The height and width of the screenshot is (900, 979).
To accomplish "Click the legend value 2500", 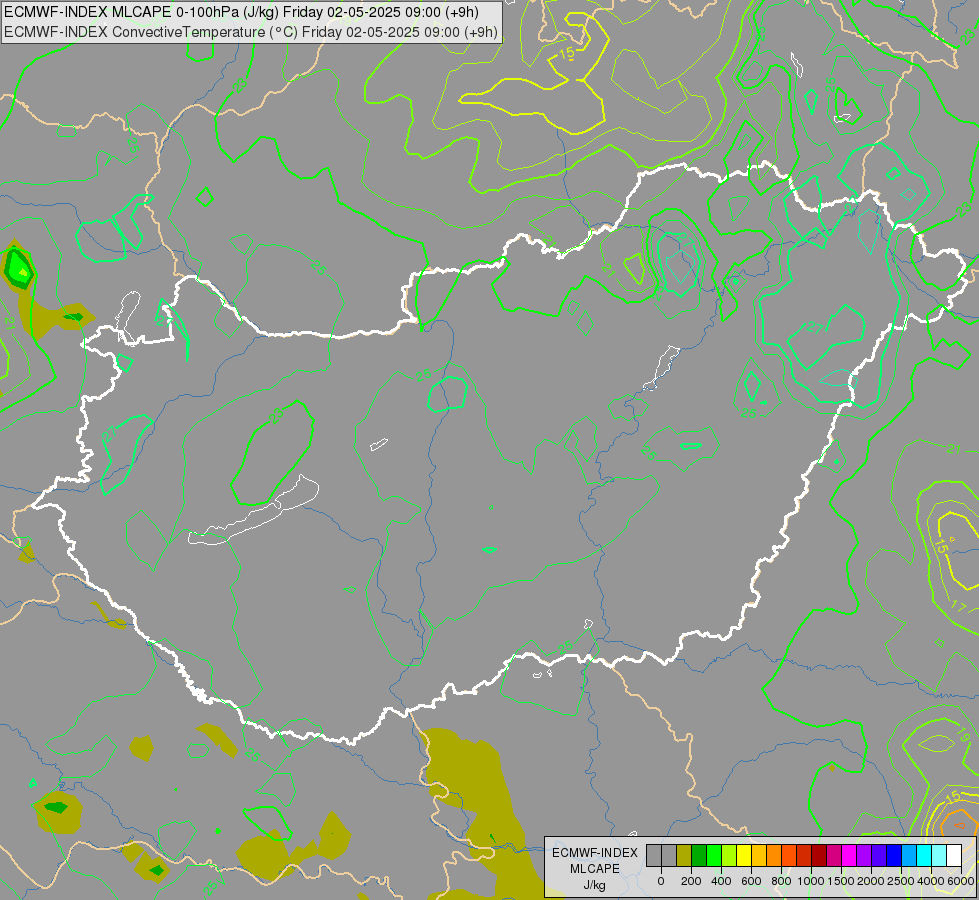I will (902, 881).
